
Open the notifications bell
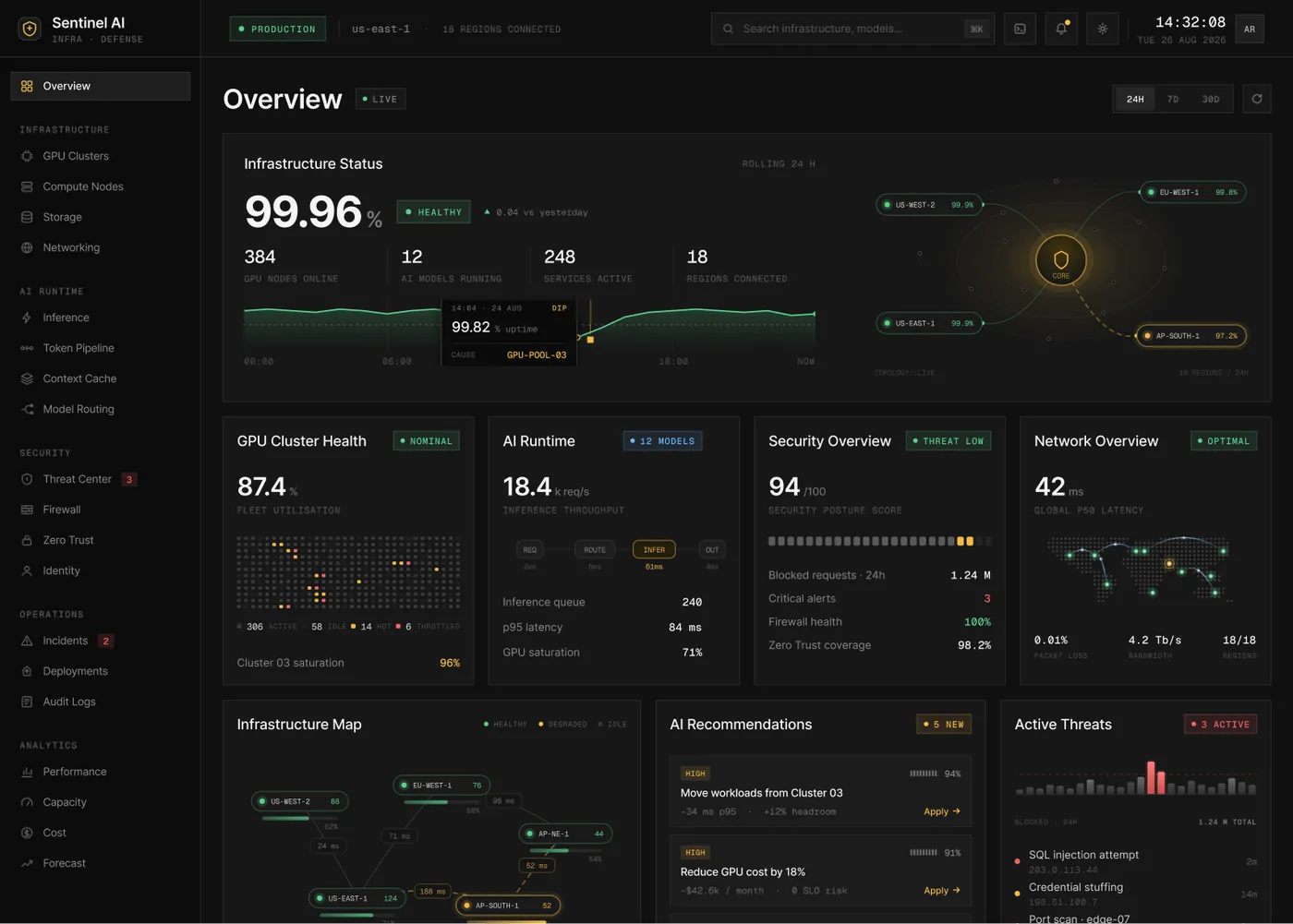click(x=1061, y=29)
